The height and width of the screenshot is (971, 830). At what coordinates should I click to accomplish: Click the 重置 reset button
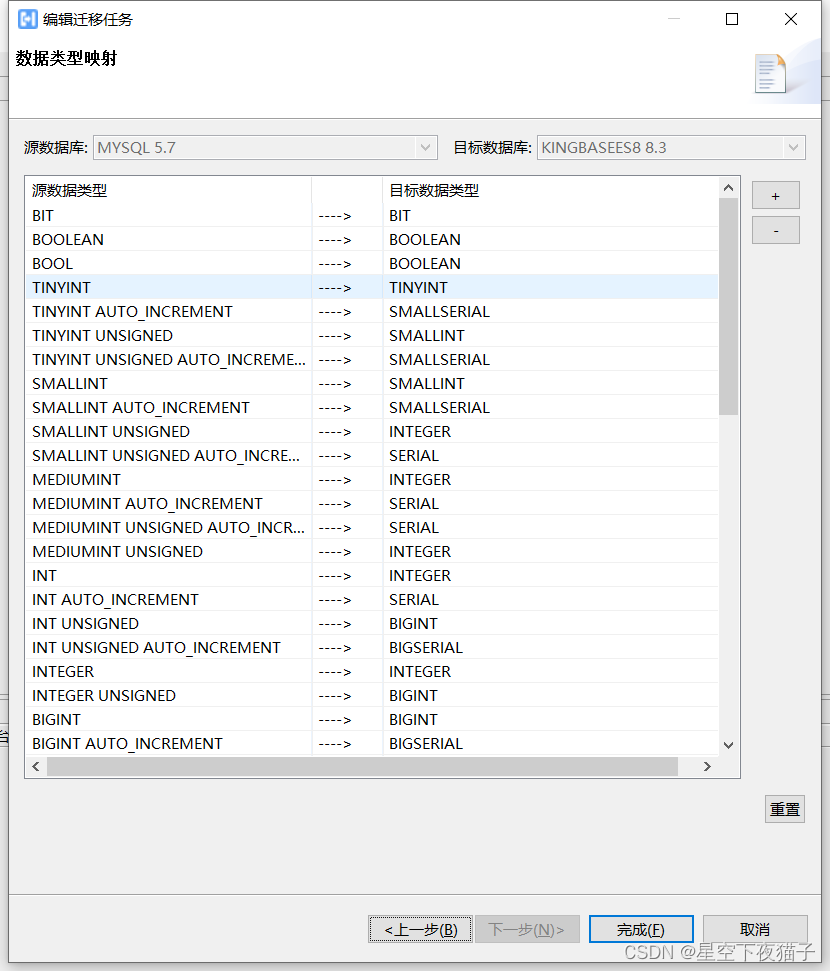point(785,809)
